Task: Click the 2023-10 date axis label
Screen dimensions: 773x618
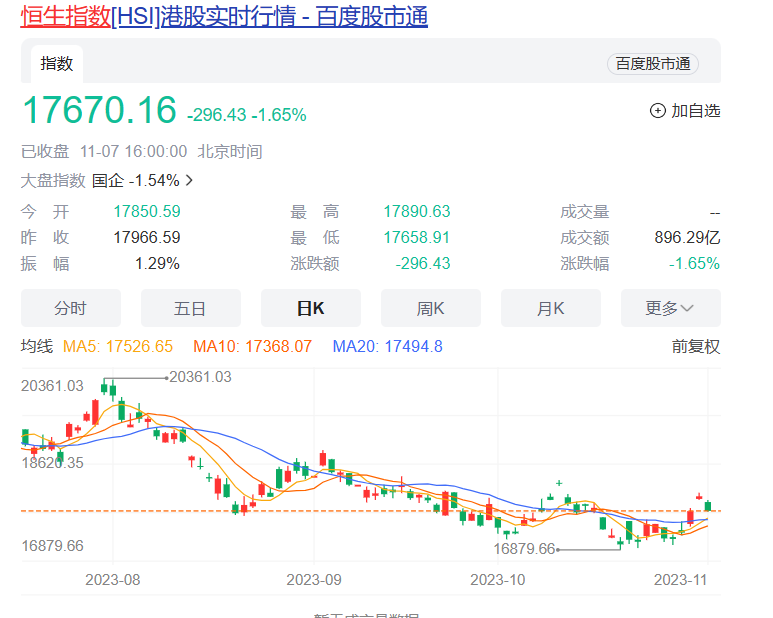Action: click(x=497, y=580)
